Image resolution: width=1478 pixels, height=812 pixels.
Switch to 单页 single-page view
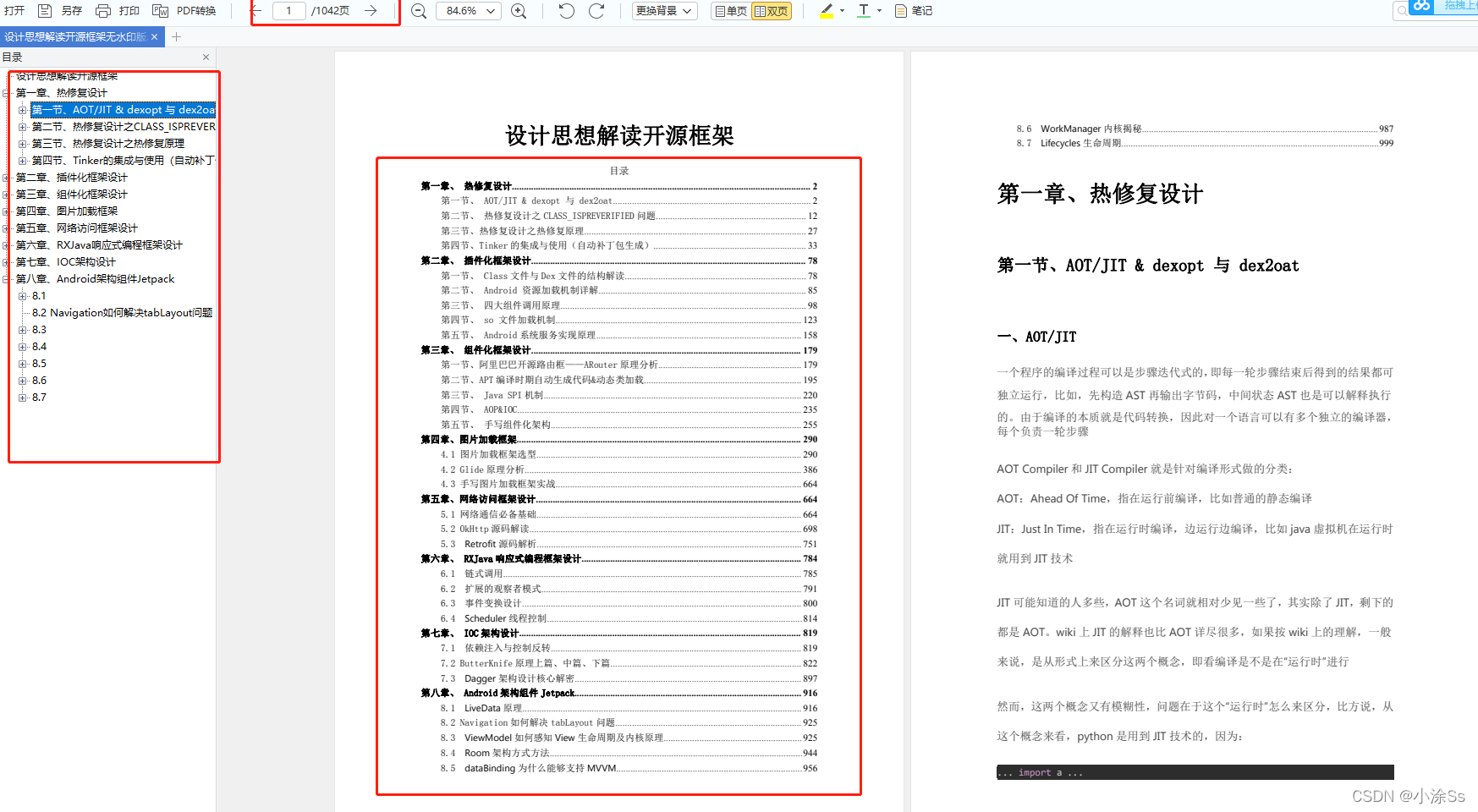click(x=728, y=11)
